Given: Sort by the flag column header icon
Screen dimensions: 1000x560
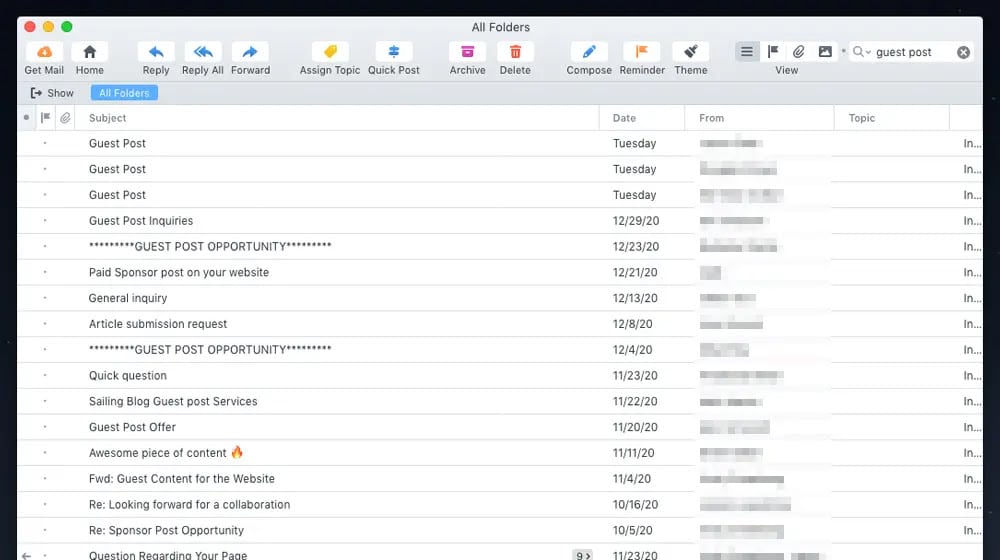Looking at the screenshot, I should [x=45, y=118].
